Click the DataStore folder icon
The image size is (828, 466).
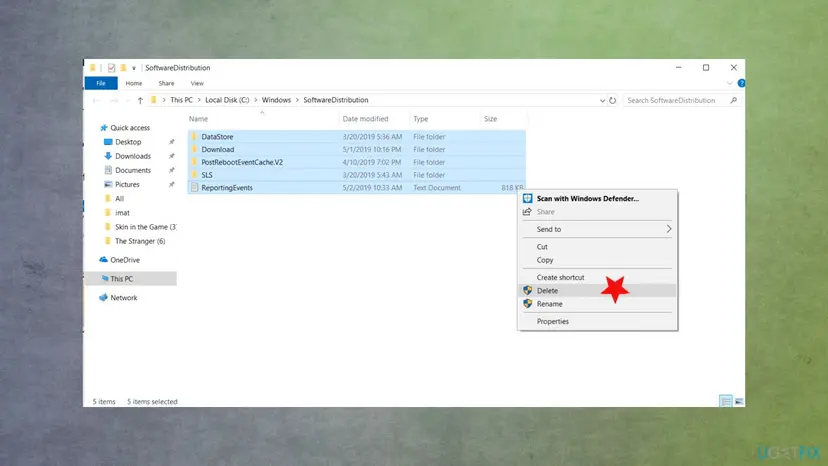click(194, 136)
